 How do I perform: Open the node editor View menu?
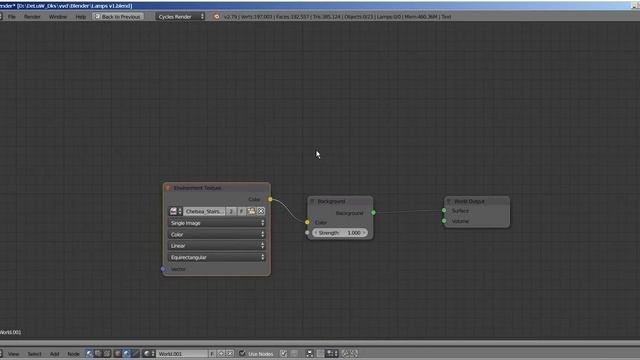(13, 354)
